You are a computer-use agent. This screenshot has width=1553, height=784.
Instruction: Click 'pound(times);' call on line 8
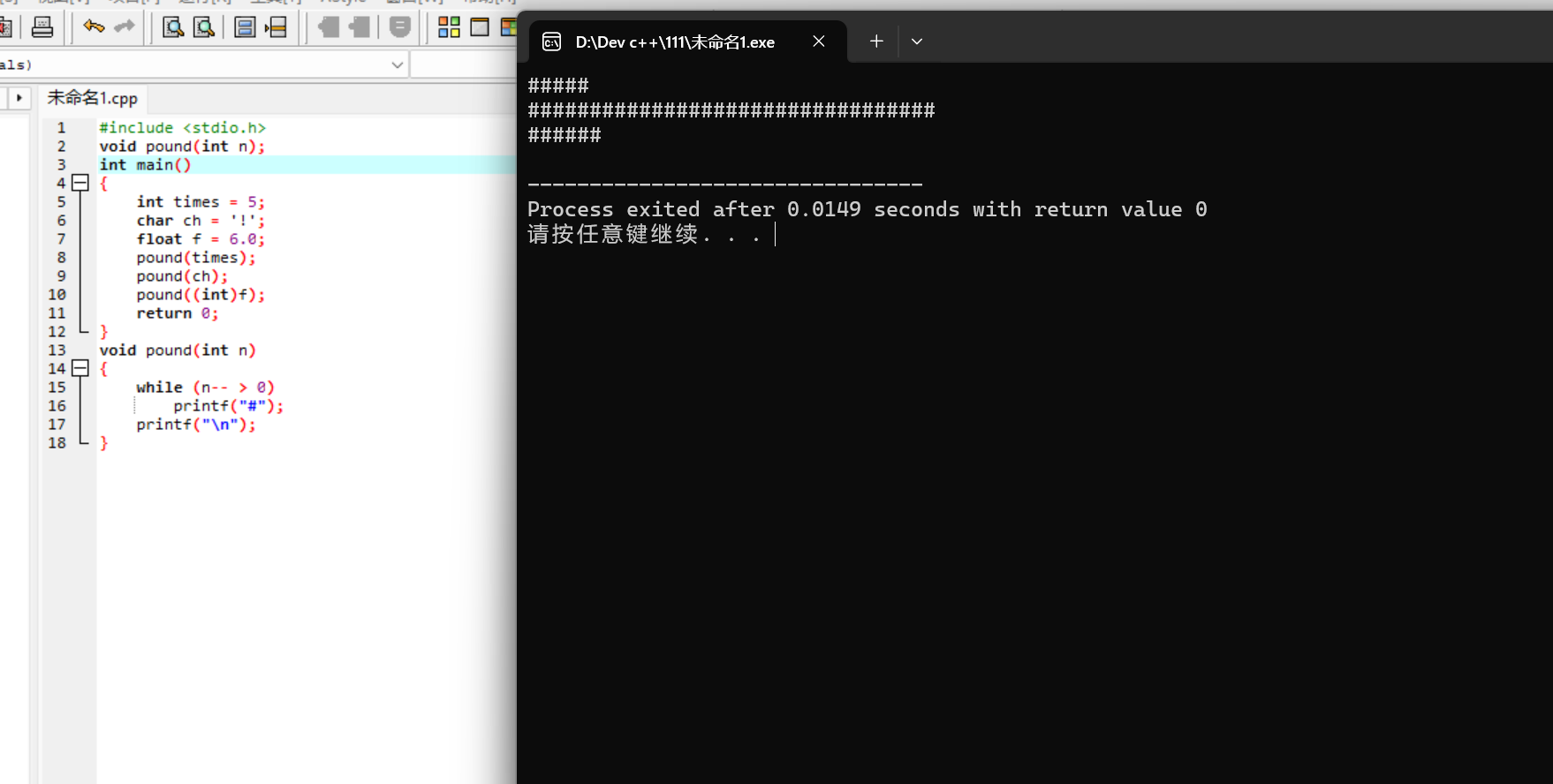click(196, 258)
